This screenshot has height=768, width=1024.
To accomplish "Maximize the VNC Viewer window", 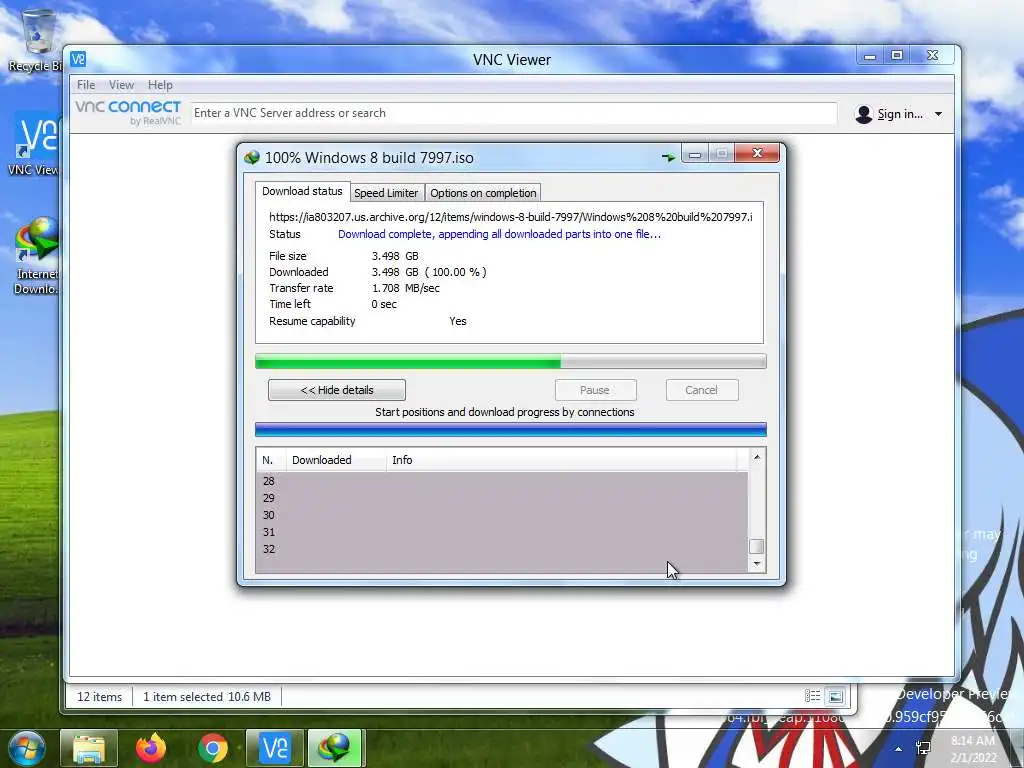I will click(x=897, y=56).
